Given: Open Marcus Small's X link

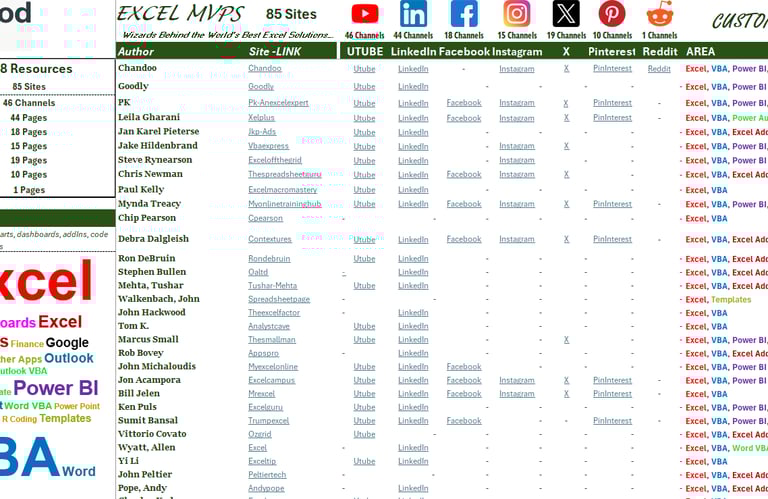Looking at the screenshot, I should [x=566, y=339].
